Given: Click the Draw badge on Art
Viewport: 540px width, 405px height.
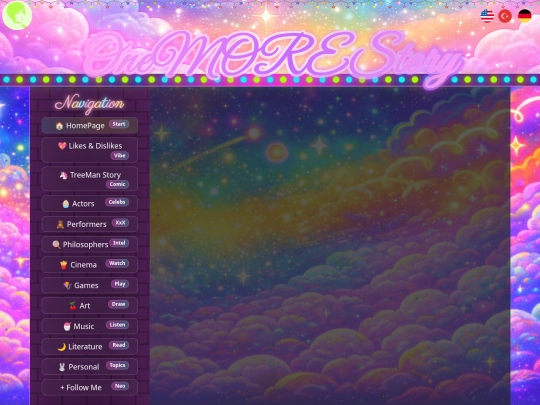Looking at the screenshot, I should click(118, 304).
